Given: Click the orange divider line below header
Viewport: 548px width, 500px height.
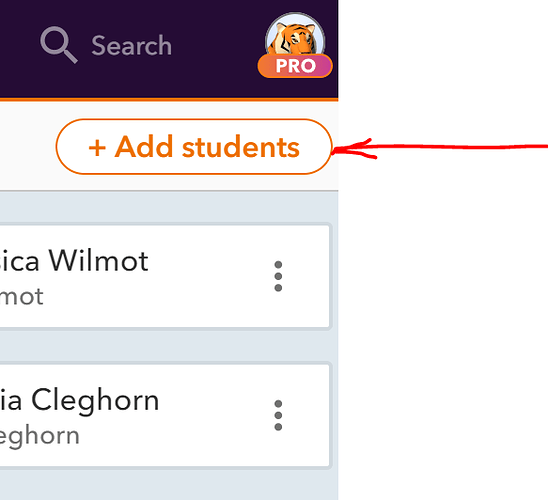Looking at the screenshot, I should pyautogui.click(x=169, y=100).
